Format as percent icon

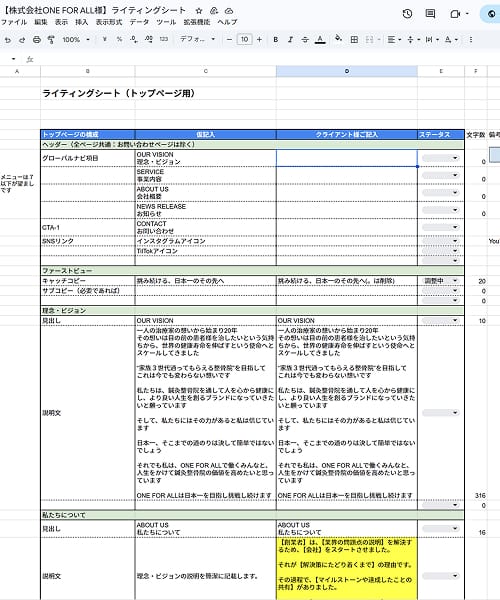coord(119,39)
